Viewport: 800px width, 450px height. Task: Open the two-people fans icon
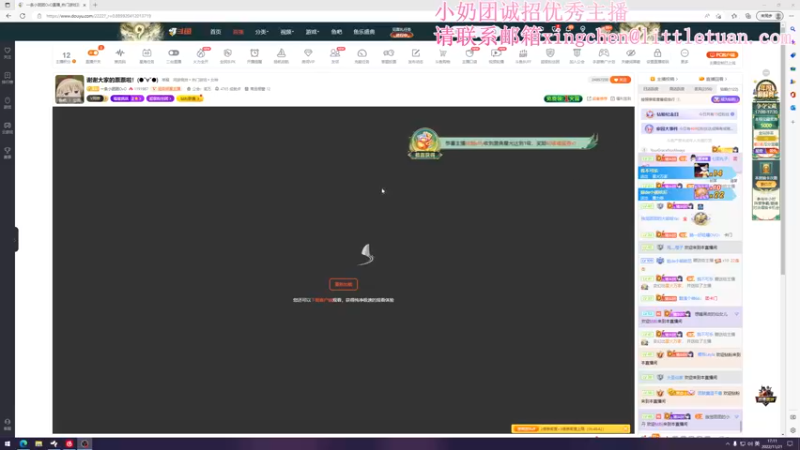click(x=335, y=53)
